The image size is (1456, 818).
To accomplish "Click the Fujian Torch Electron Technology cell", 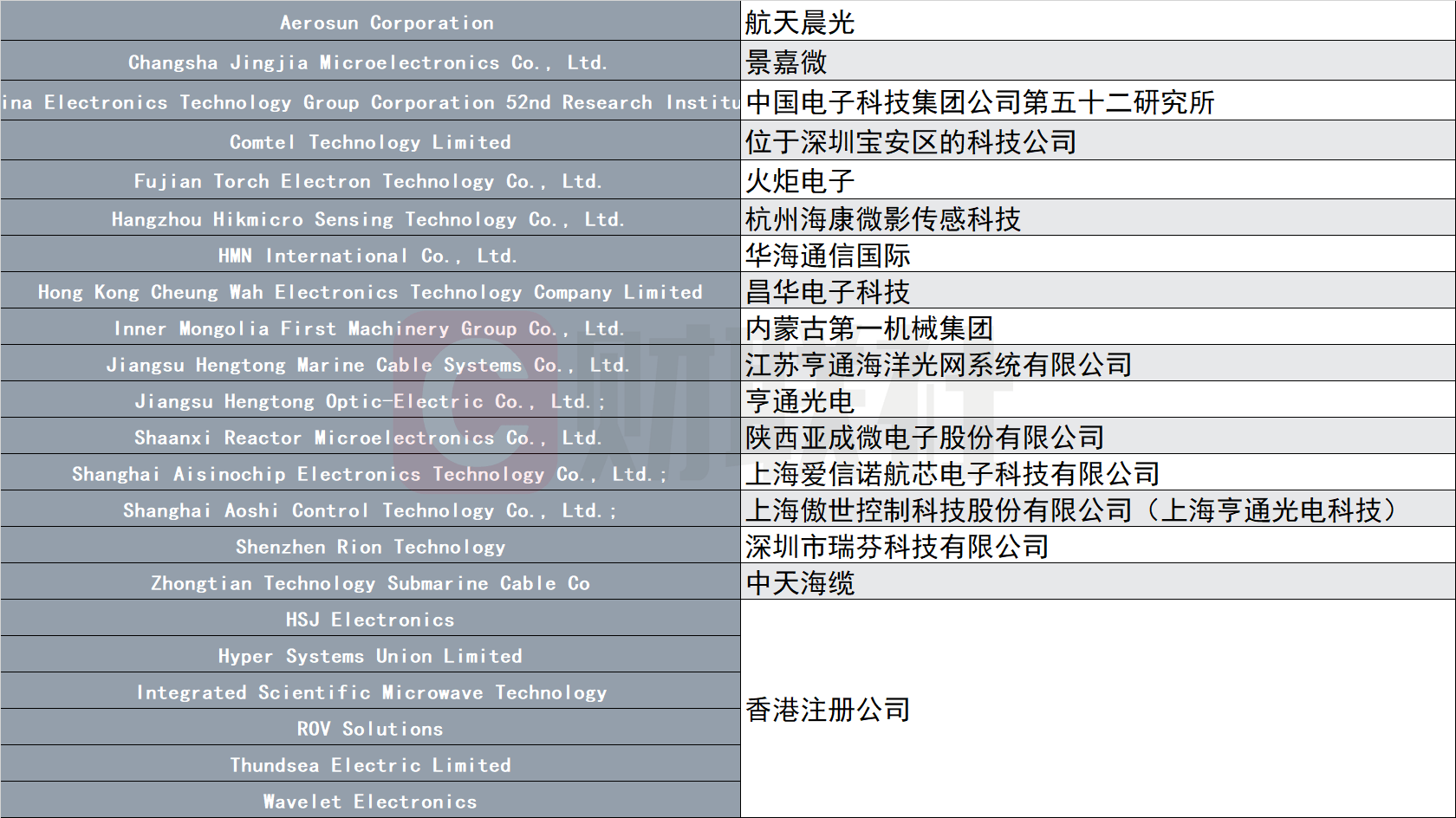I will [370, 180].
